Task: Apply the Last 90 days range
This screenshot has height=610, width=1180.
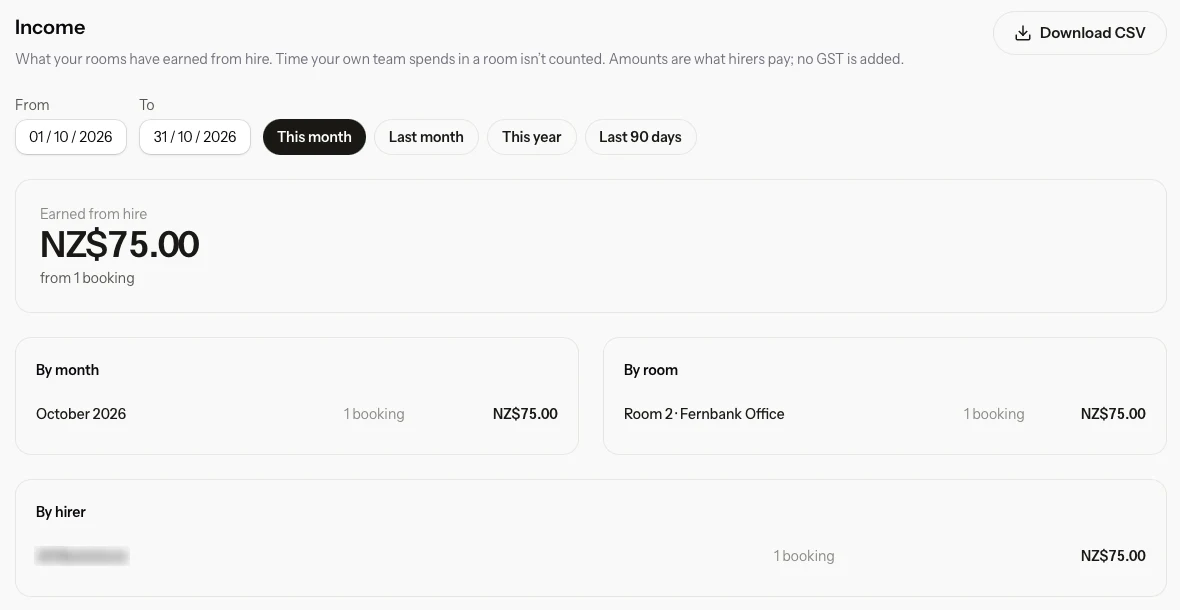Action: (x=640, y=137)
